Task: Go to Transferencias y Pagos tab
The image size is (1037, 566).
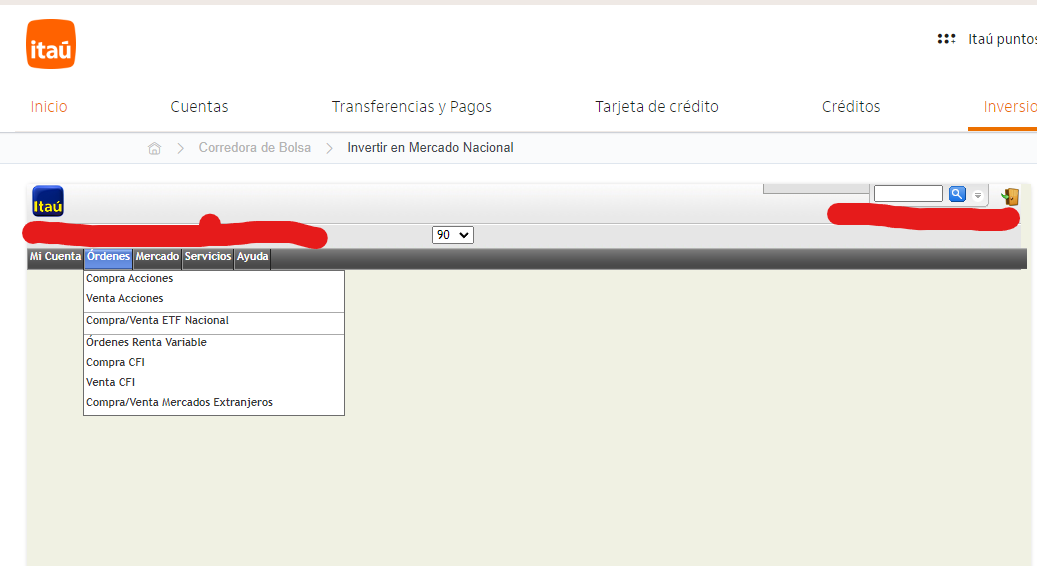Action: coord(411,107)
